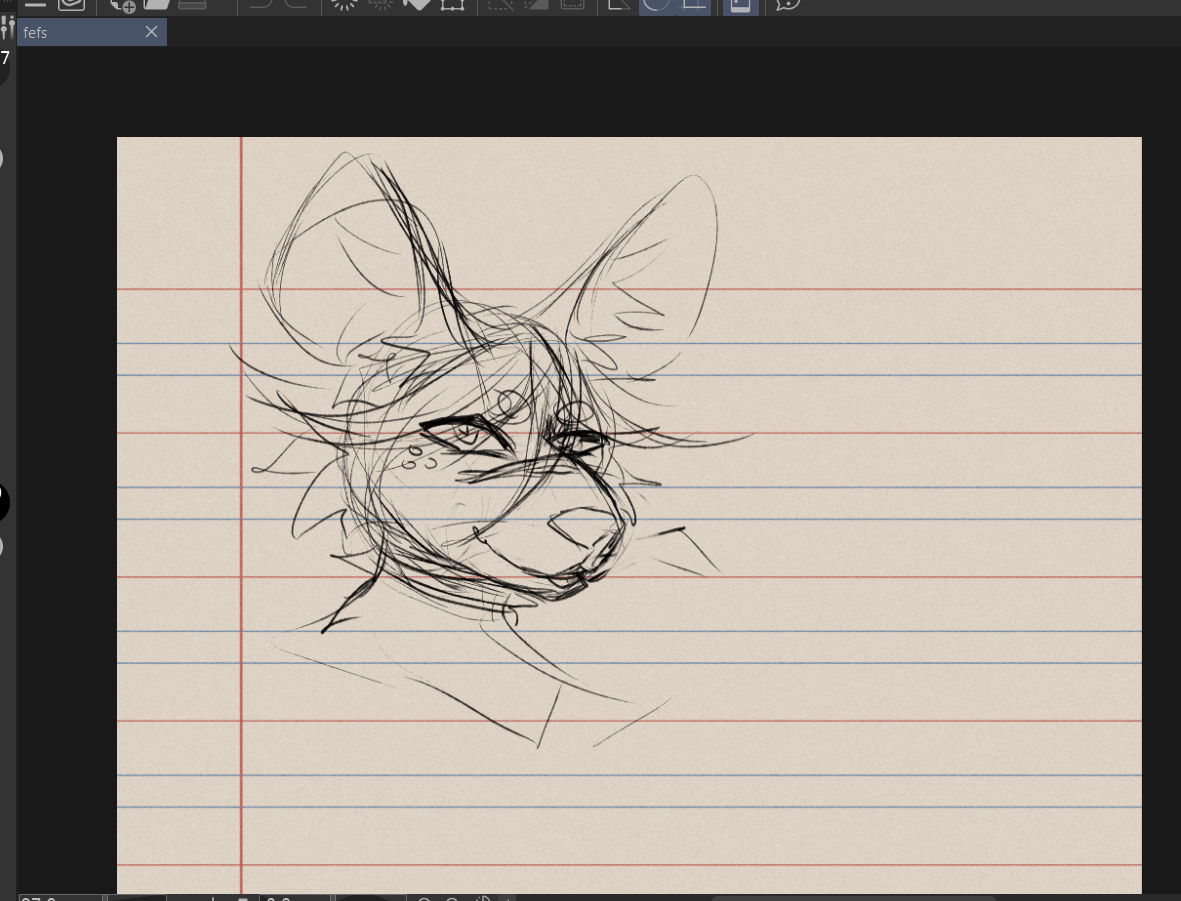The height and width of the screenshot is (901, 1181).
Task: Activate the Scale/Rotate transform icon
Action: tap(452, 4)
